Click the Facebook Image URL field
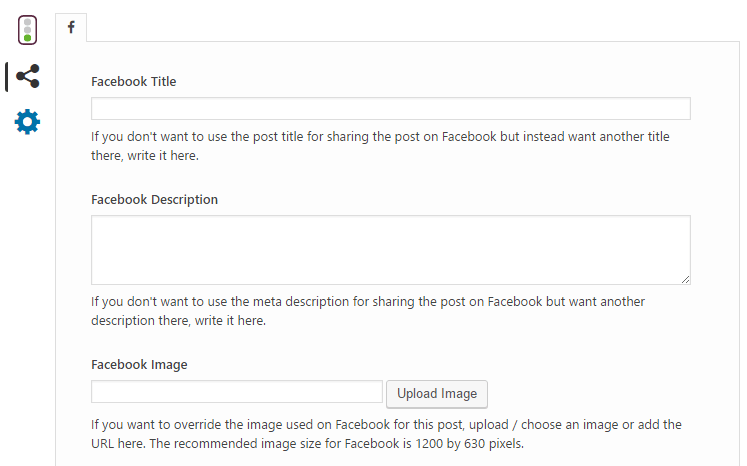 point(237,392)
